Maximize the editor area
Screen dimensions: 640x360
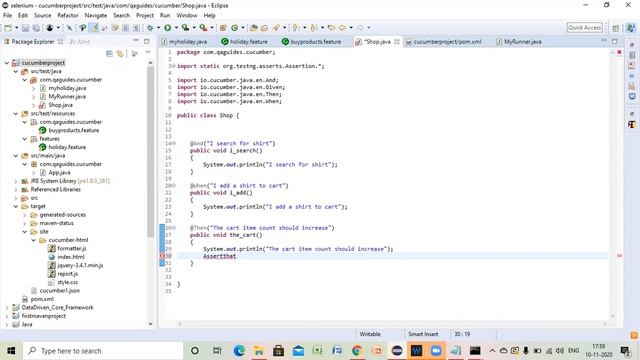(615, 41)
